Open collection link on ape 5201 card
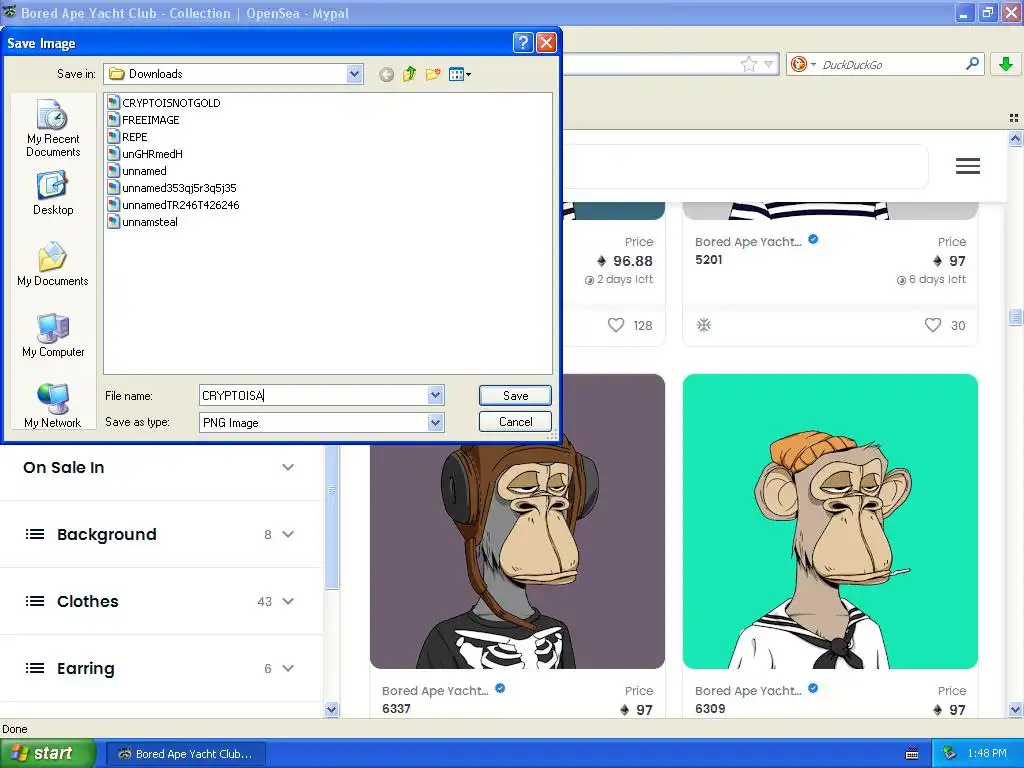1024x768 pixels. pos(748,242)
